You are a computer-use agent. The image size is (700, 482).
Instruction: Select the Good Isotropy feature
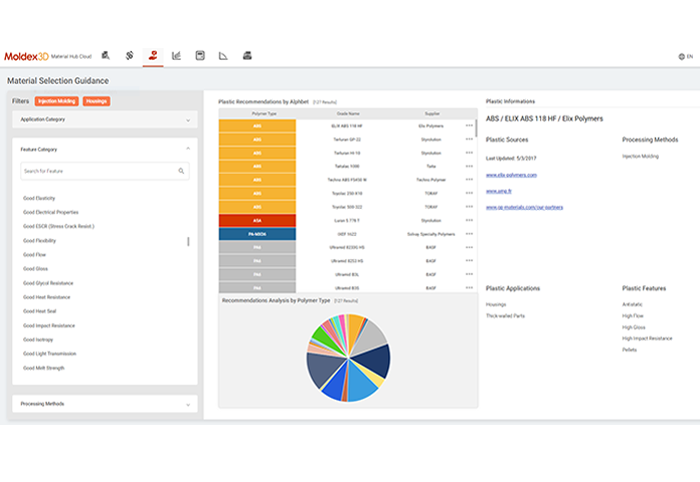[x=38, y=340]
